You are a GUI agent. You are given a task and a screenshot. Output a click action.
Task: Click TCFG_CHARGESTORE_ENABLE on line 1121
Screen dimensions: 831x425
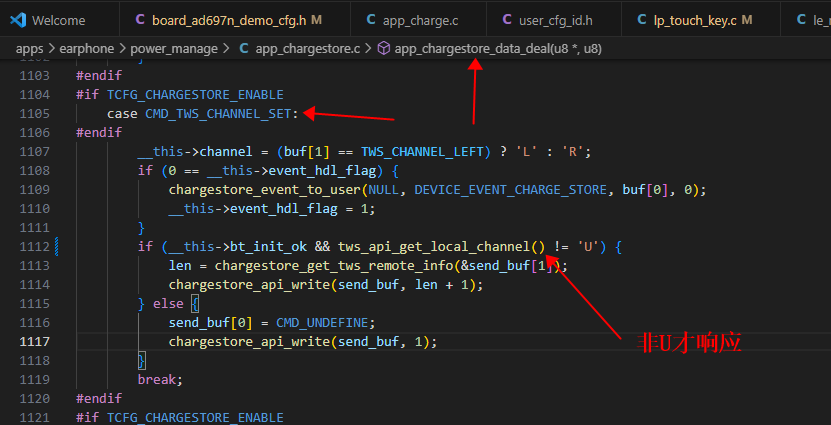point(195,417)
